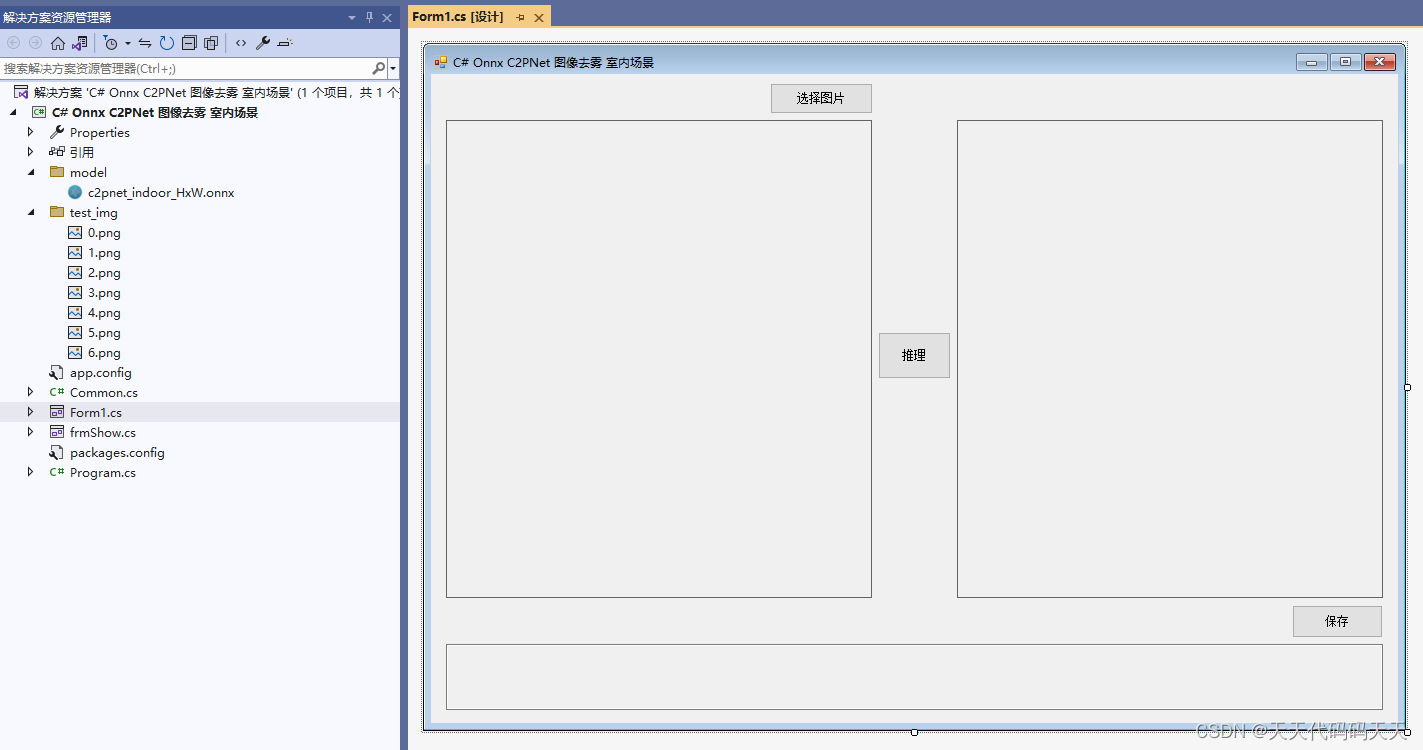The image size is (1423, 750).
Task: Click the 保存 button
Action: [1336, 621]
